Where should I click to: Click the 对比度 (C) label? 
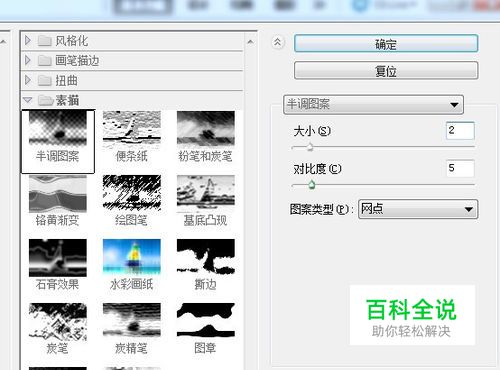[x=317, y=169]
